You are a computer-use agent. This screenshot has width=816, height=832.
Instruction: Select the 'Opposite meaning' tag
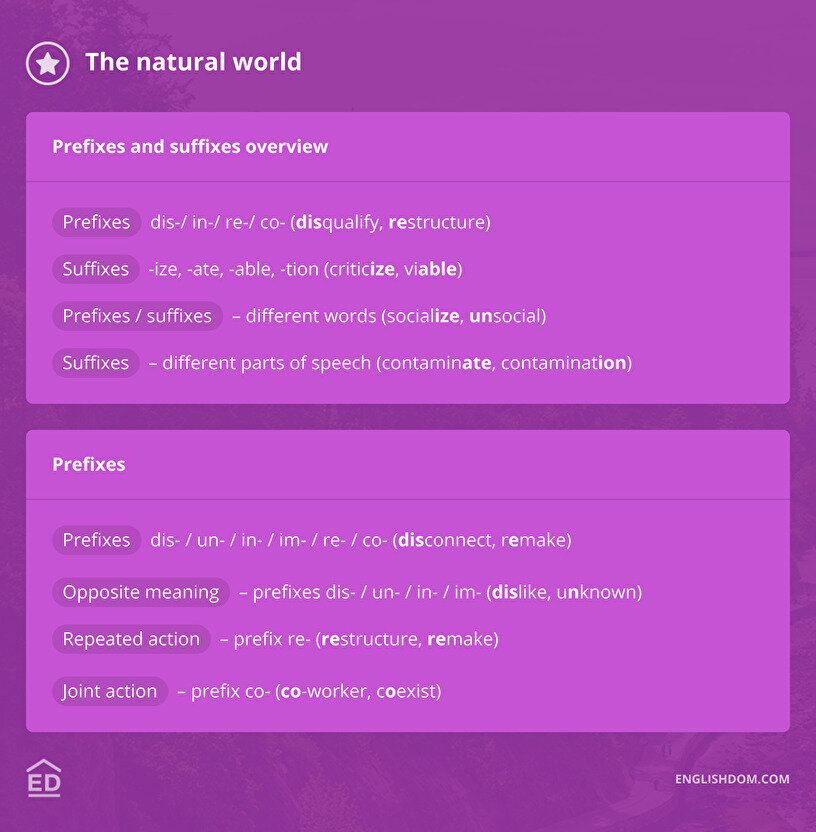[x=141, y=592]
